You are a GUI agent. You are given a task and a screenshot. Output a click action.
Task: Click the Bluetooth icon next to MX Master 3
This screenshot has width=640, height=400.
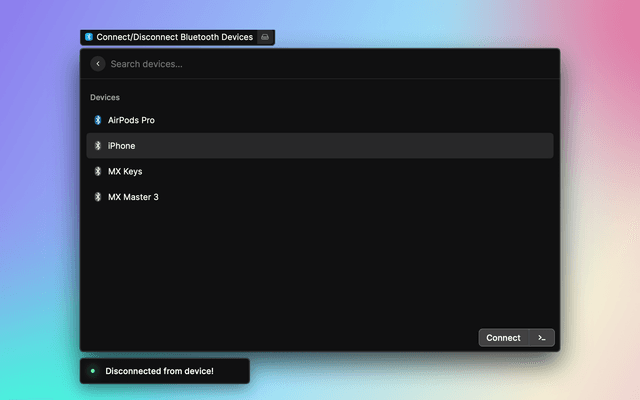(x=98, y=197)
